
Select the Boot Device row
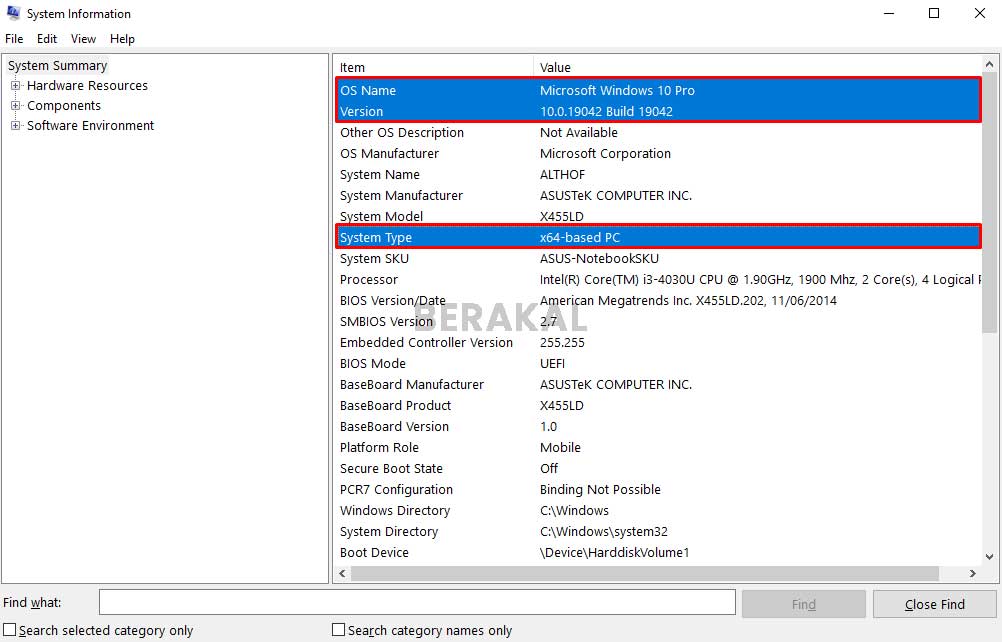click(x=658, y=553)
